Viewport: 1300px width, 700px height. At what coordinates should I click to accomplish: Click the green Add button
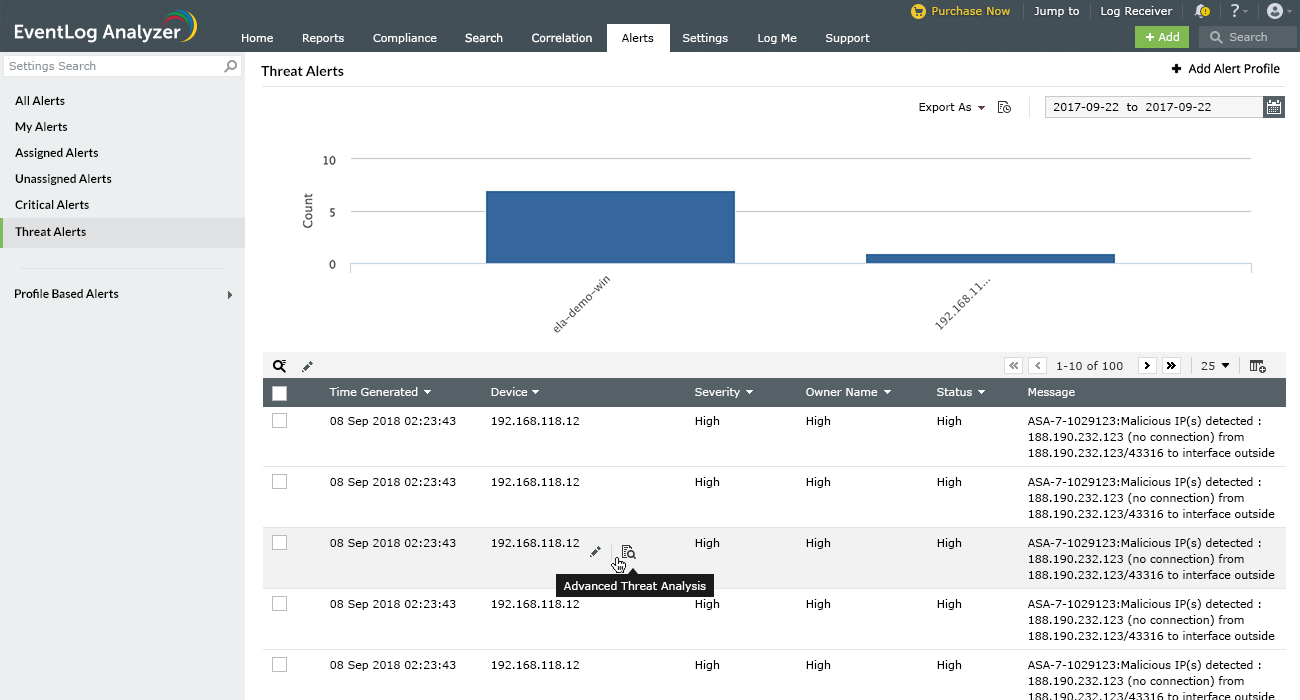(1161, 37)
